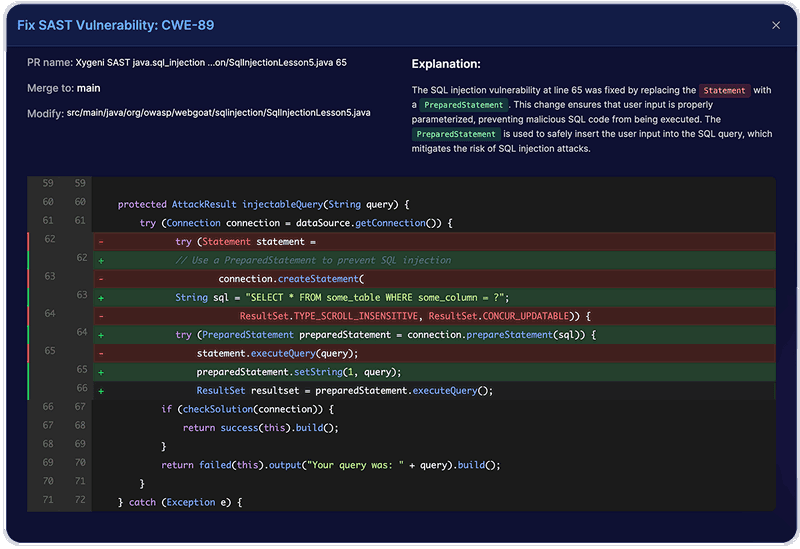Select the added preparedStatement.setString line

[300, 371]
